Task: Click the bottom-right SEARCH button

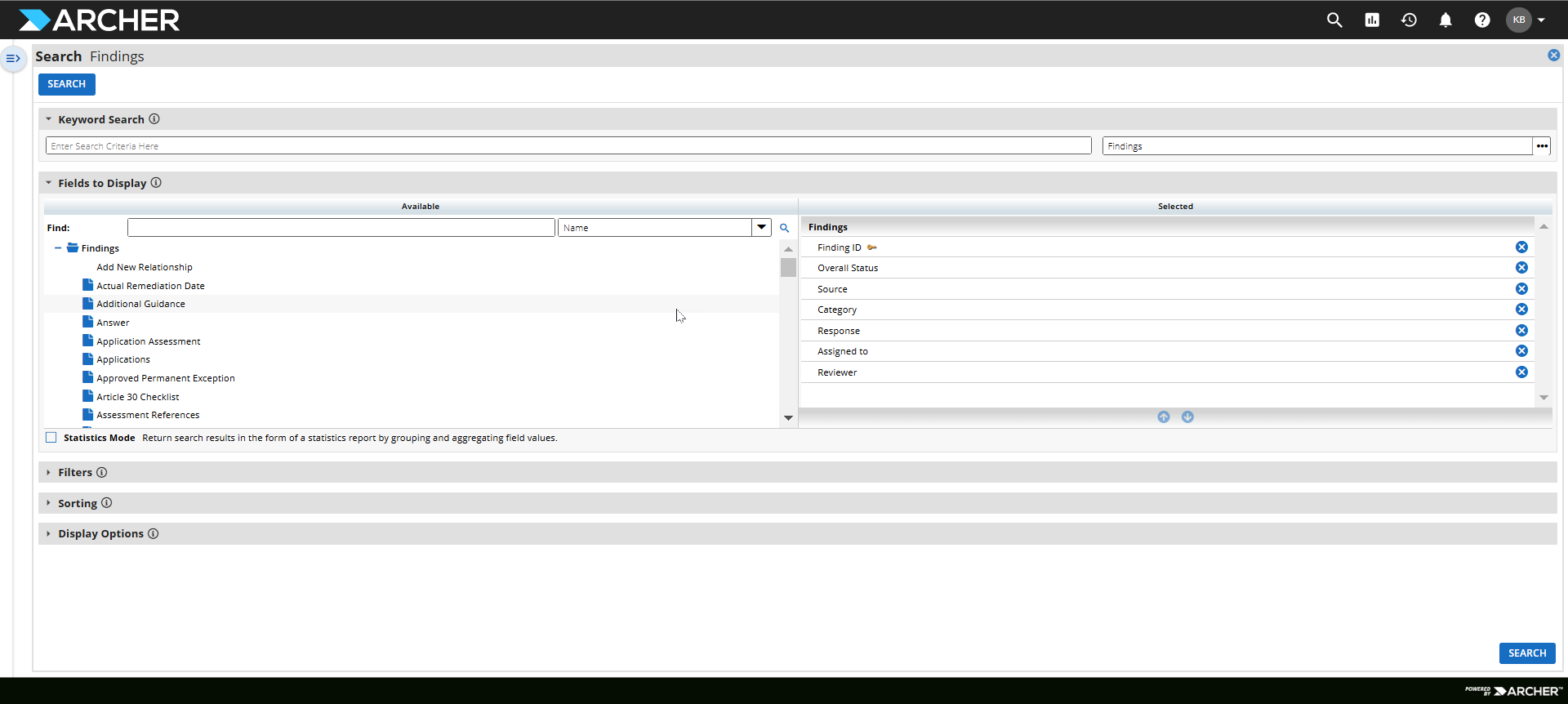Action: [x=1526, y=653]
